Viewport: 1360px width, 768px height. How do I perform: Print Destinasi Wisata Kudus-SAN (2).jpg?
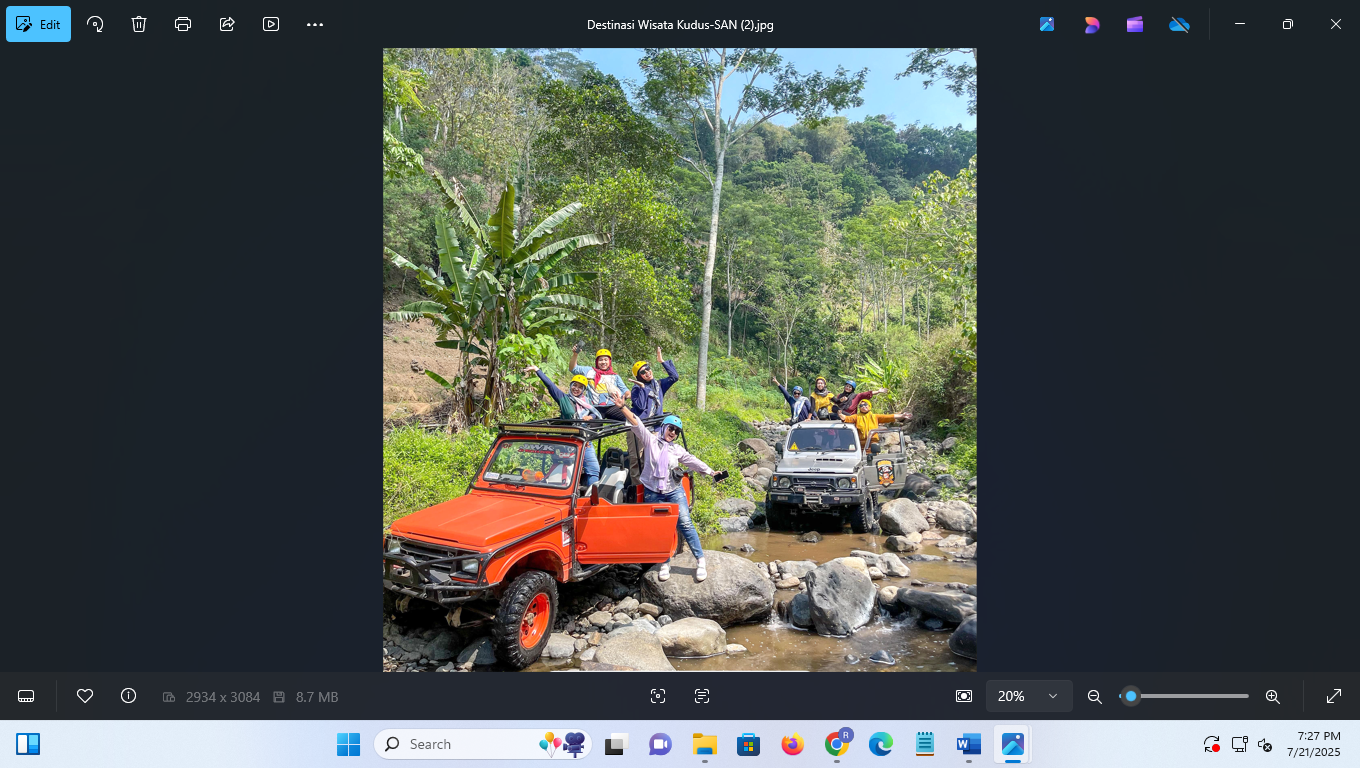click(183, 23)
